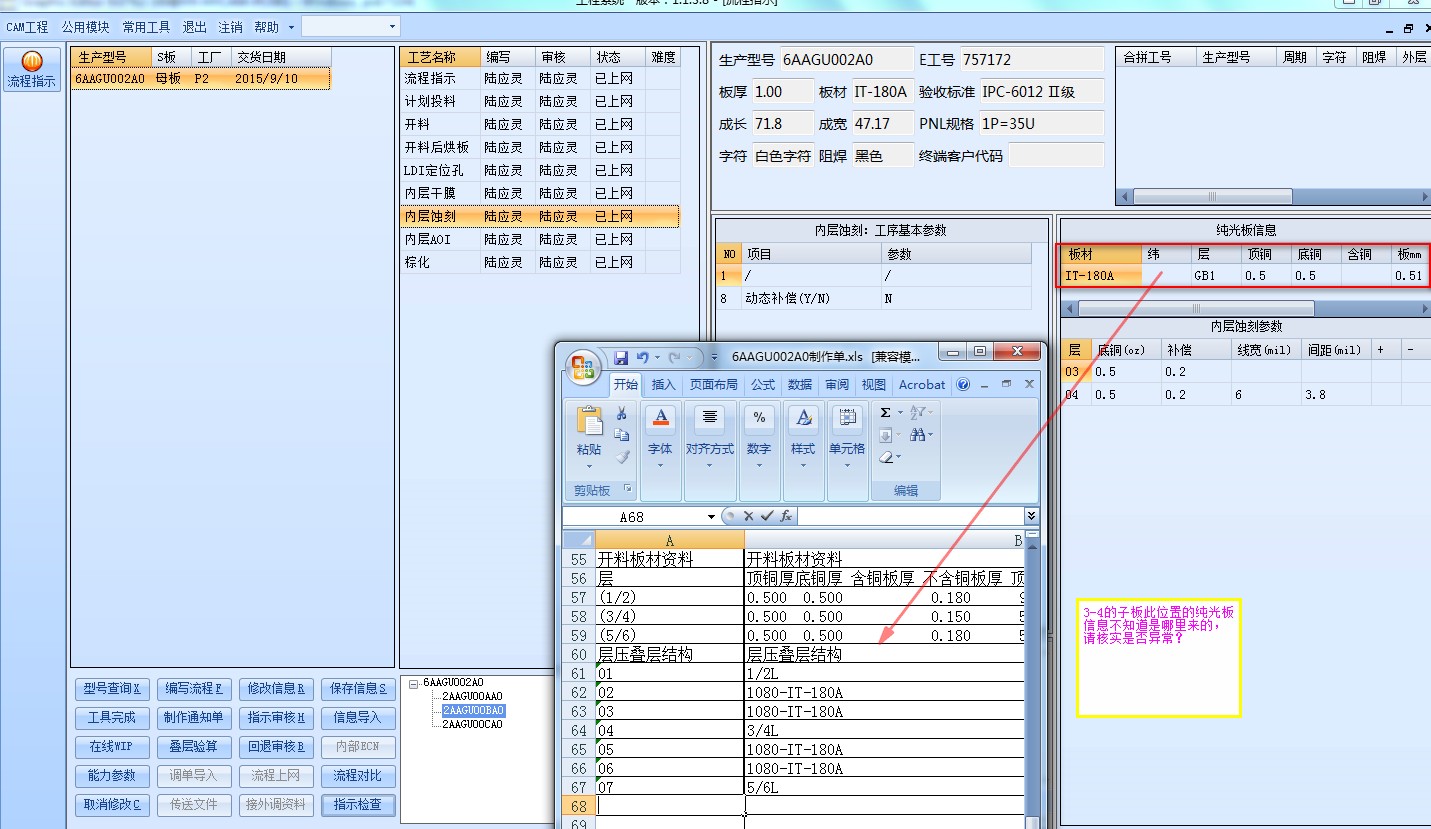1431x829 pixels.
Task: Undo last action in Excel
Action: [643, 357]
